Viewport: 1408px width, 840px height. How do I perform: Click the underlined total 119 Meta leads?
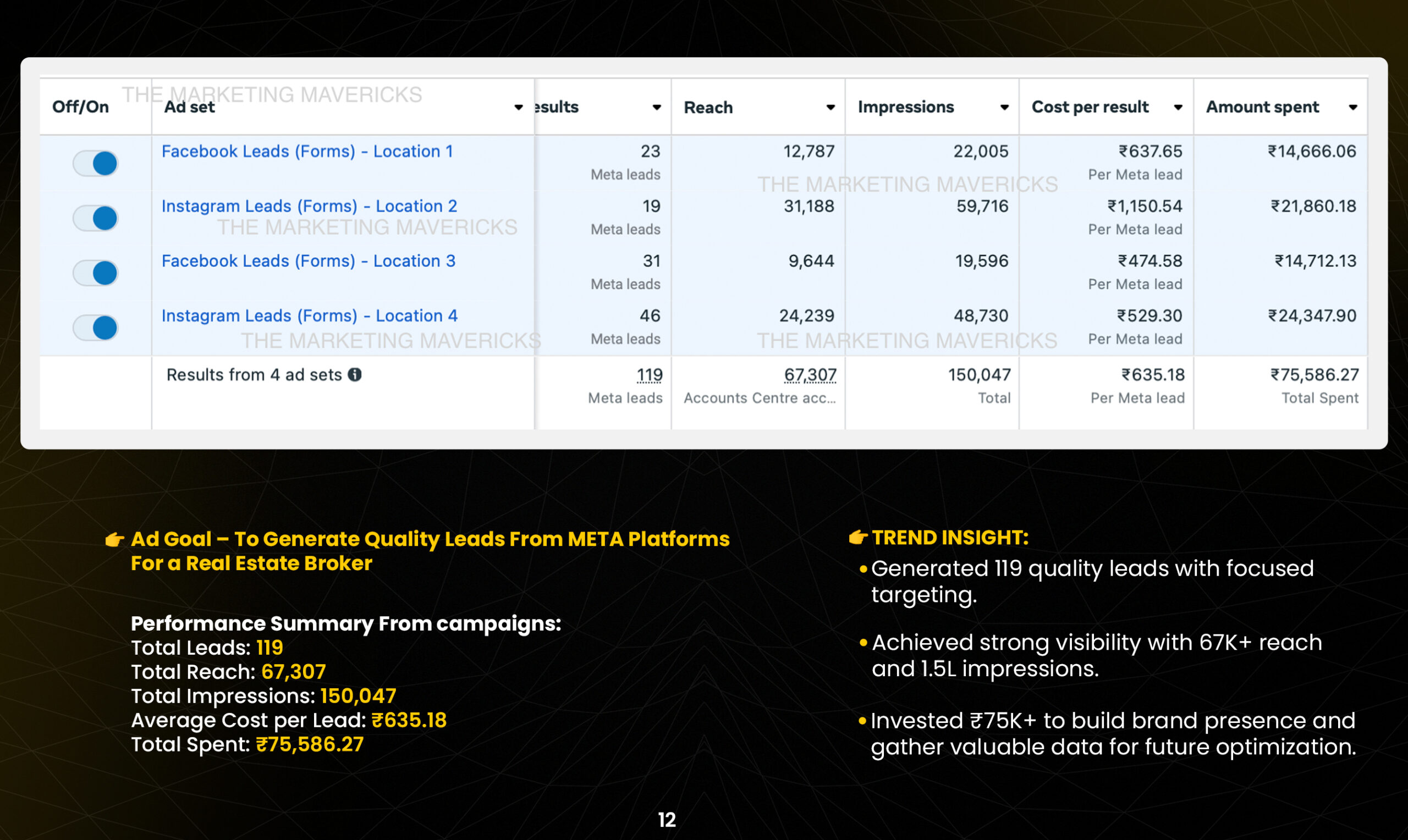coord(650,375)
